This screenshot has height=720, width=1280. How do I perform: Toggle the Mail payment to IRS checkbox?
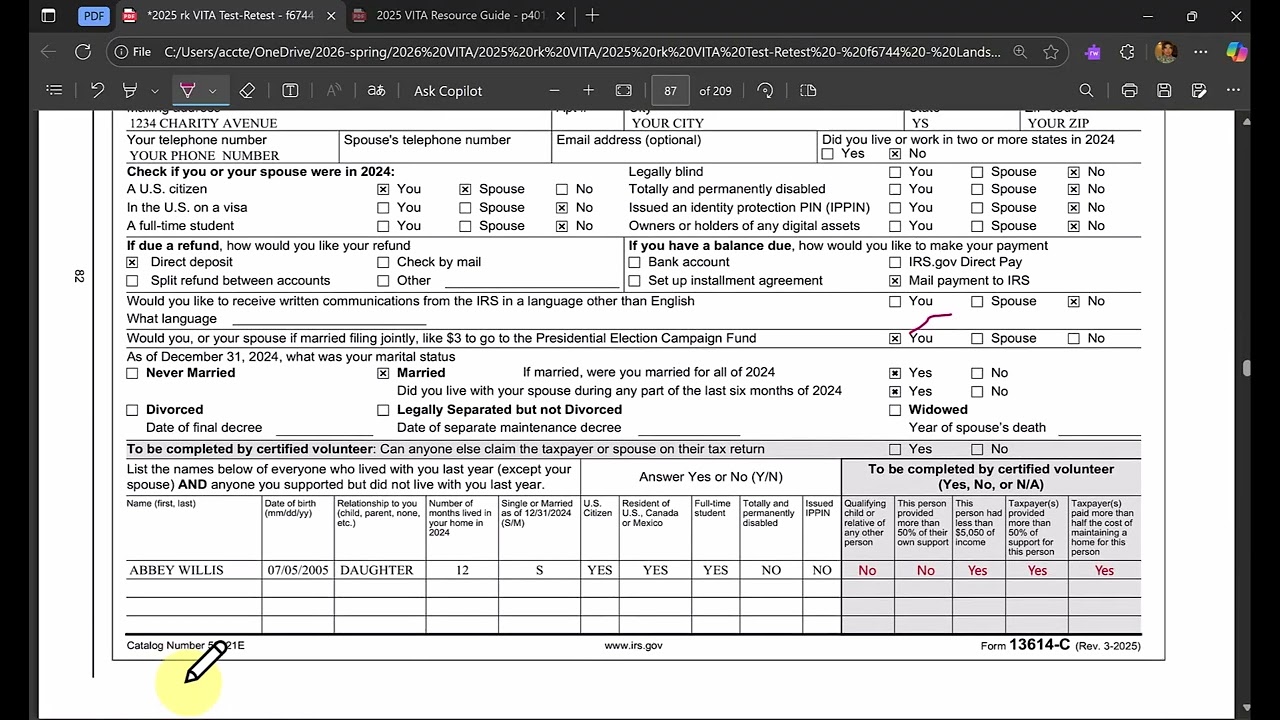pos(895,281)
